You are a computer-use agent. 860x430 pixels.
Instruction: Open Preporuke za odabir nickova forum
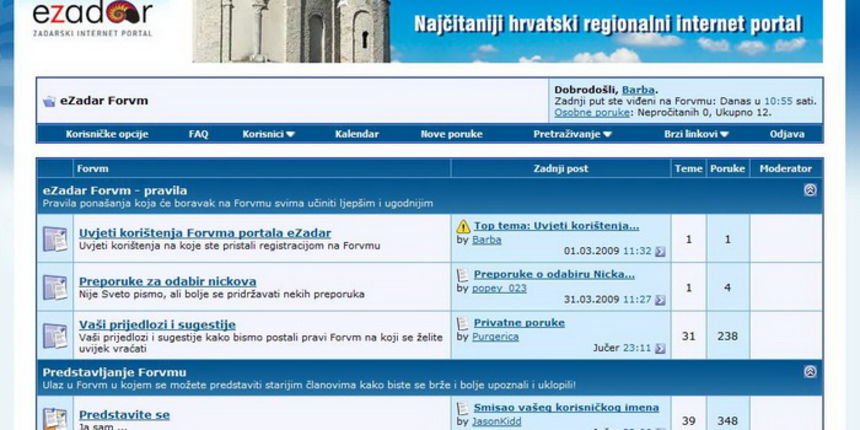[167, 281]
